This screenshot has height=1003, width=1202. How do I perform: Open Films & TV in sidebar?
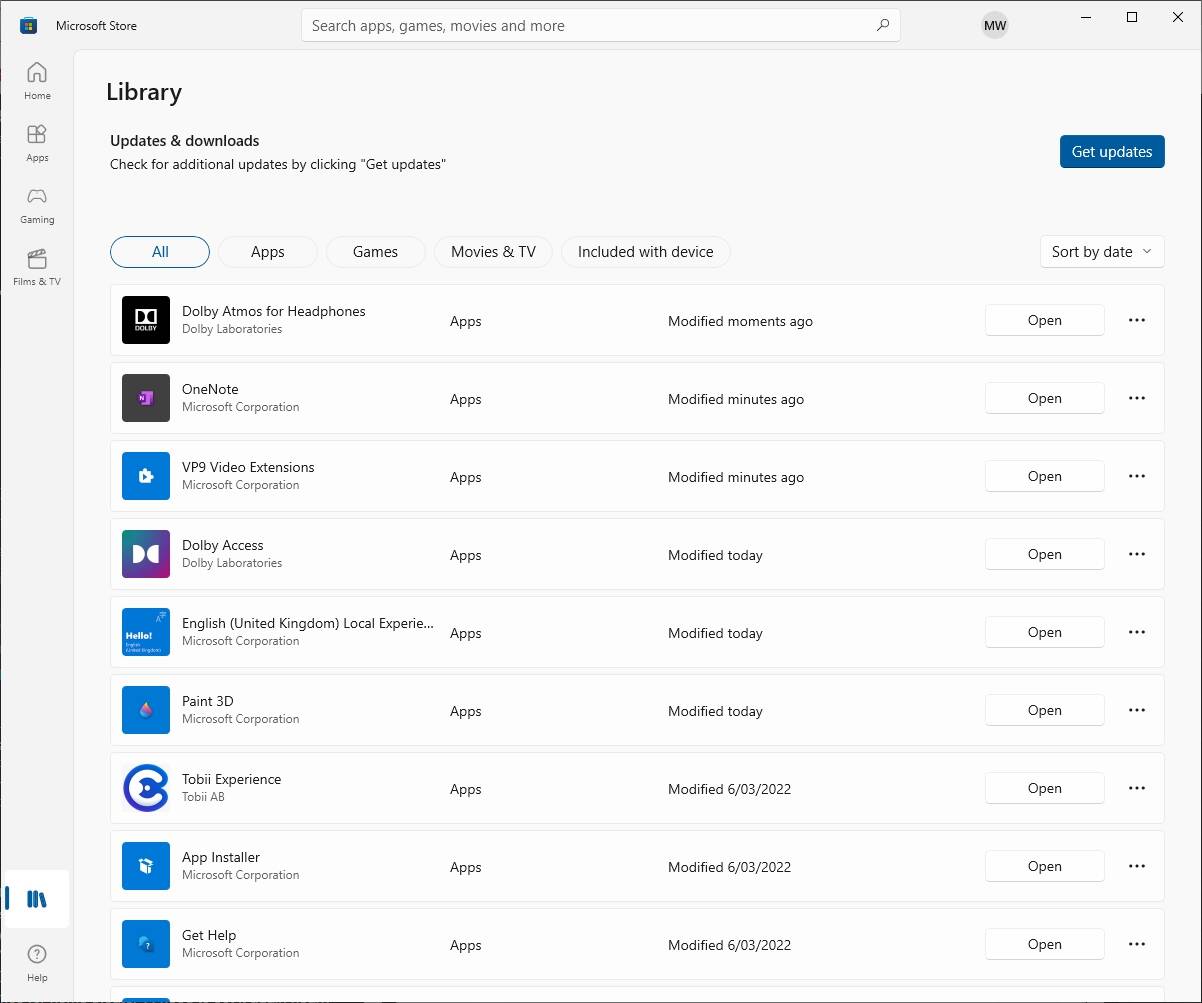(x=37, y=267)
